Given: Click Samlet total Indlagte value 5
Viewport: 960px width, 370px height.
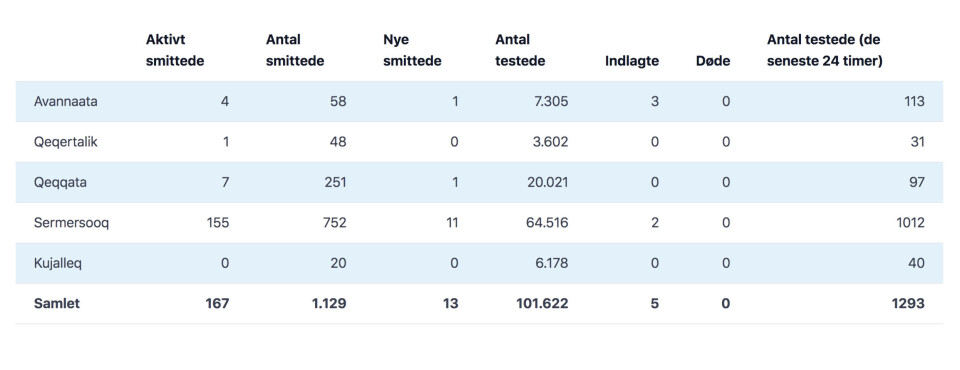Looking at the screenshot, I should point(655,304).
